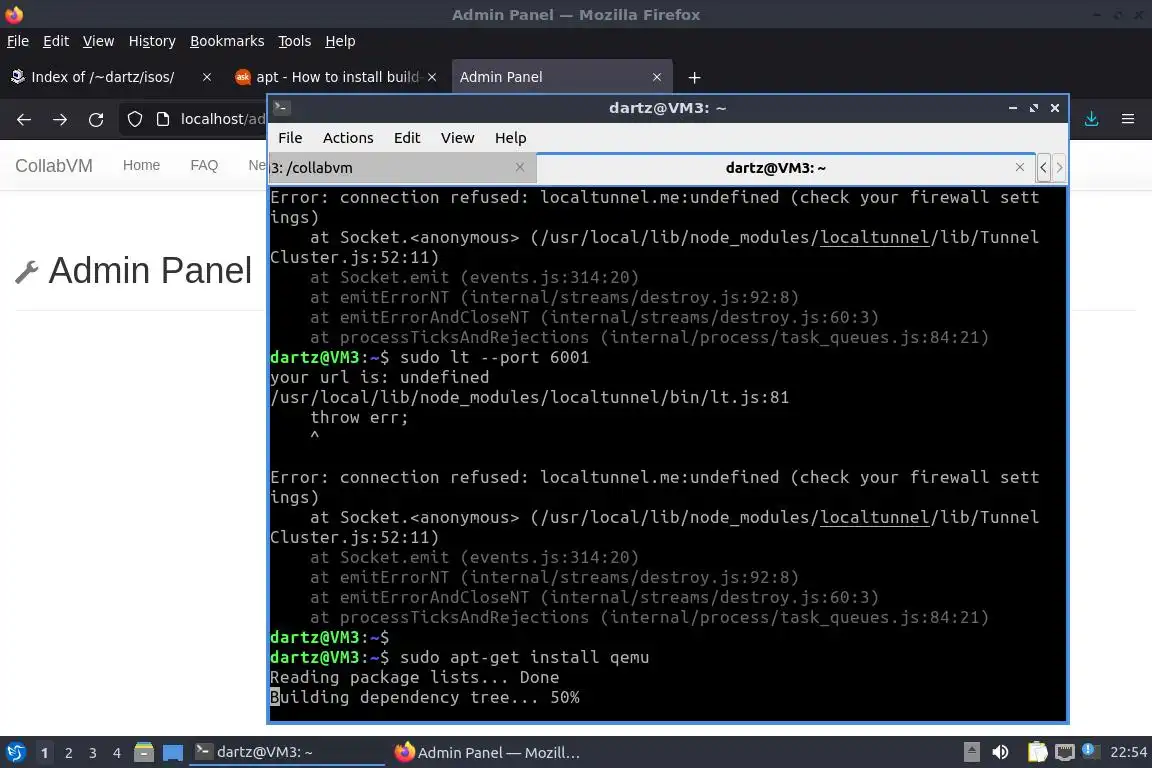Open the Firefox hamburger menu

point(1128,119)
